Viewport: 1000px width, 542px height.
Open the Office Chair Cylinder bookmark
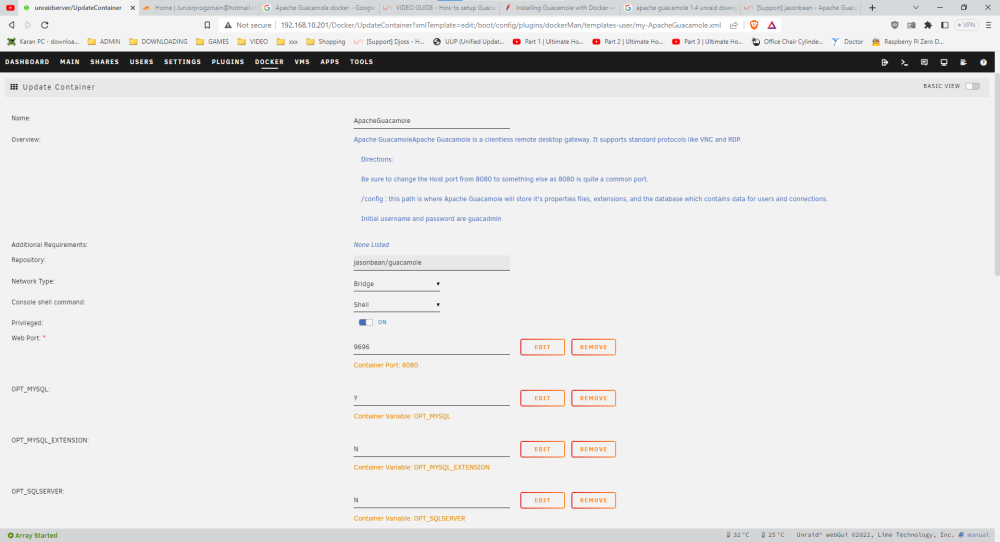[x=787, y=41]
